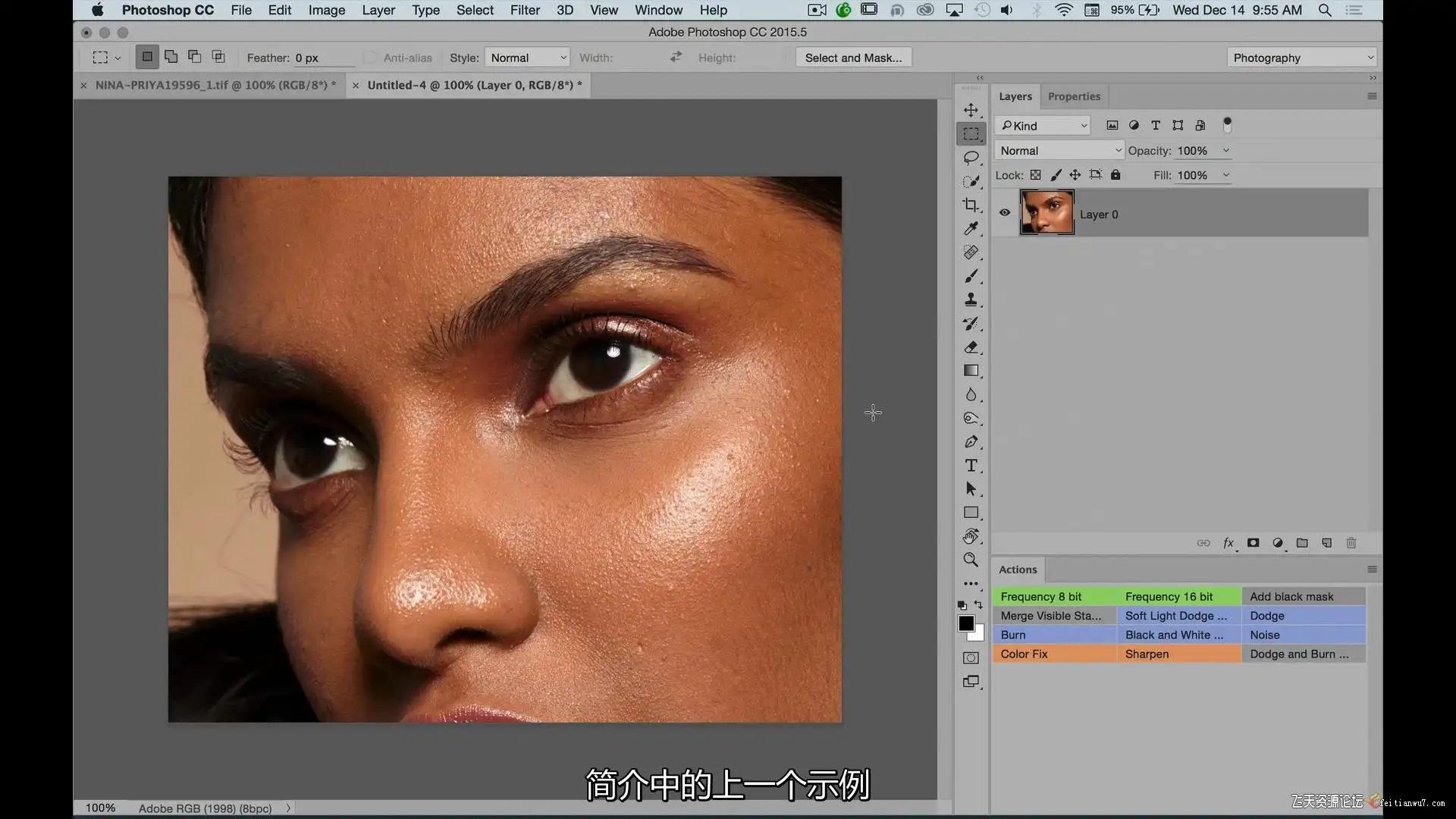
Task: Hide Layer 0 using the eye icon
Action: tap(1005, 212)
